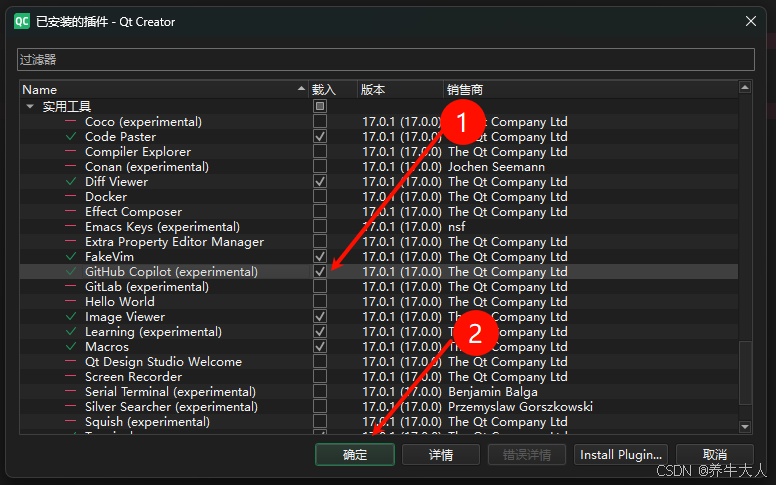Select the Squish (experimental) plugin row
Screen dimensions: 776x485
click(x=379, y=422)
